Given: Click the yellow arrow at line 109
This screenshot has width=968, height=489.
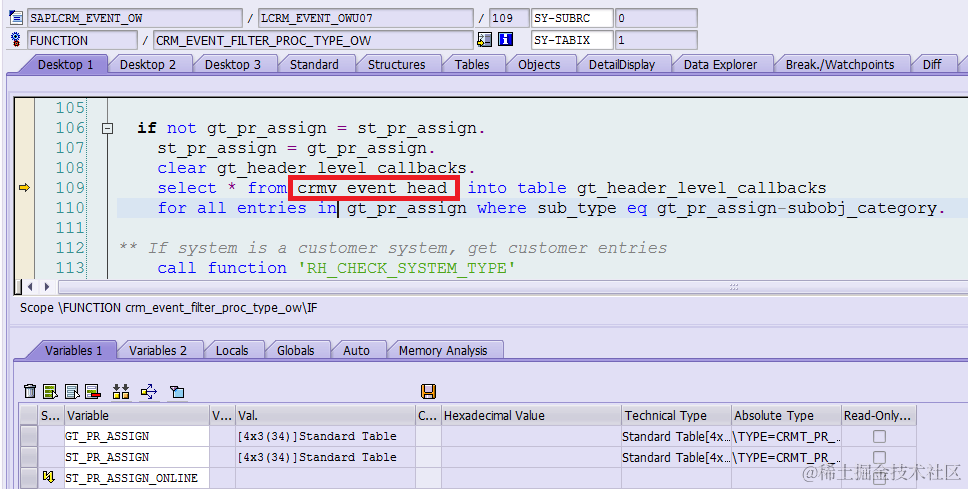Looking at the screenshot, I should pos(25,188).
